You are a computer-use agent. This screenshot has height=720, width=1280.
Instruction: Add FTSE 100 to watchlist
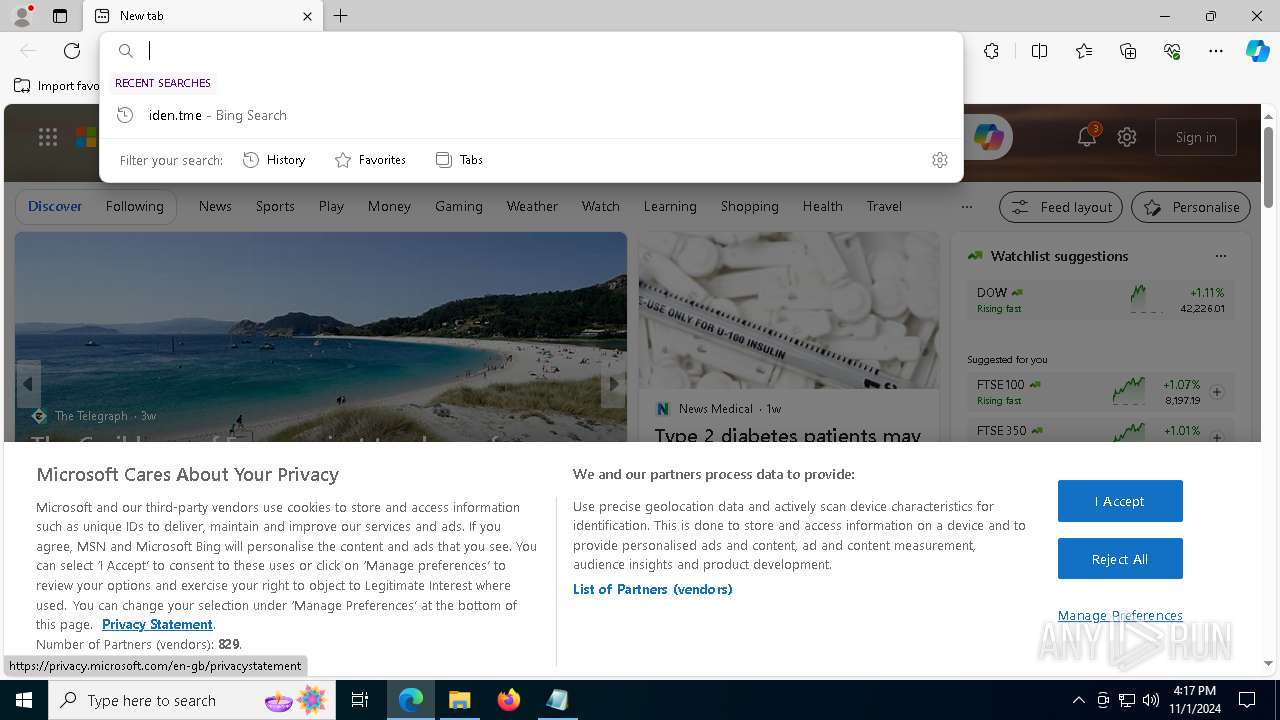pyautogui.click(x=1217, y=392)
